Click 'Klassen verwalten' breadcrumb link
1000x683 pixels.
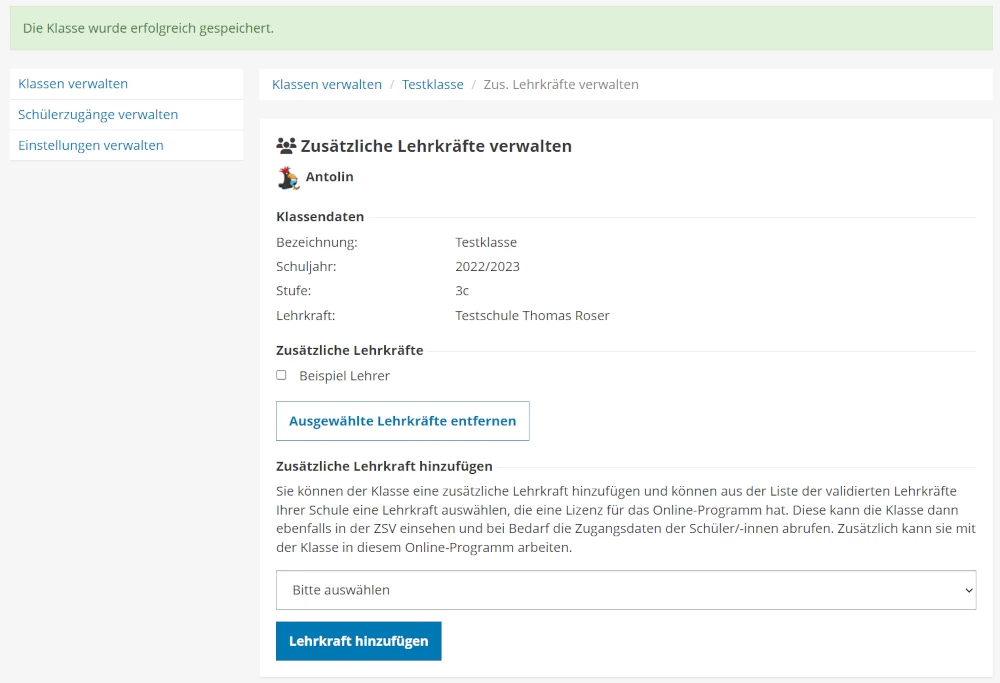(327, 85)
